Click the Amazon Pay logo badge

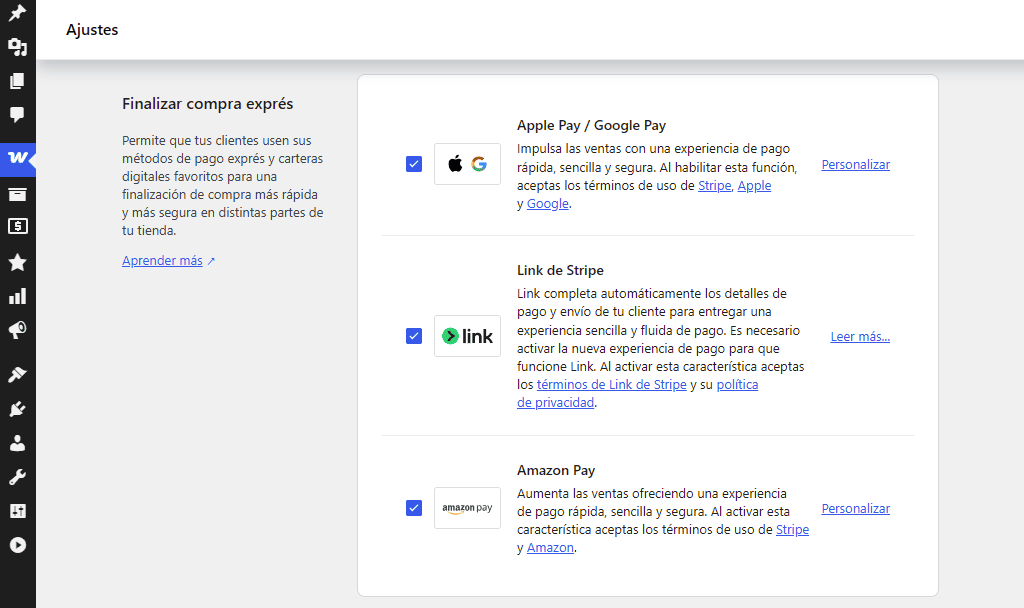click(468, 508)
